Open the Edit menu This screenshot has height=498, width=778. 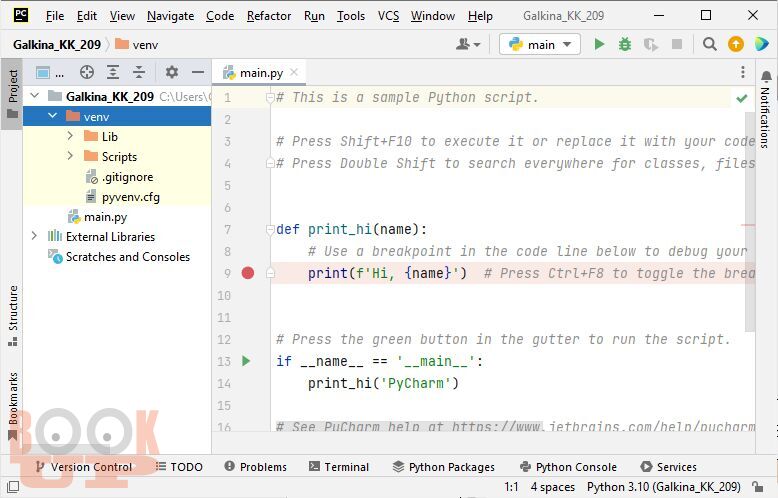point(86,16)
